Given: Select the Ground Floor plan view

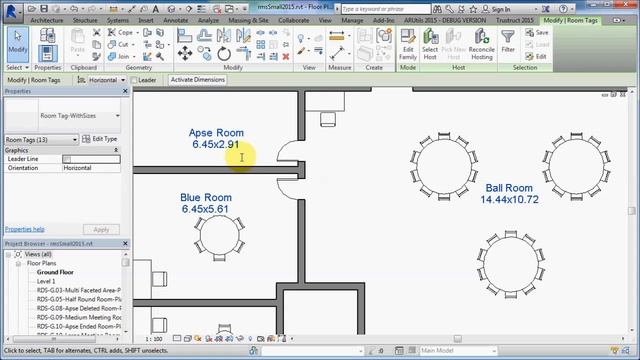Looking at the screenshot, I should tap(55, 272).
